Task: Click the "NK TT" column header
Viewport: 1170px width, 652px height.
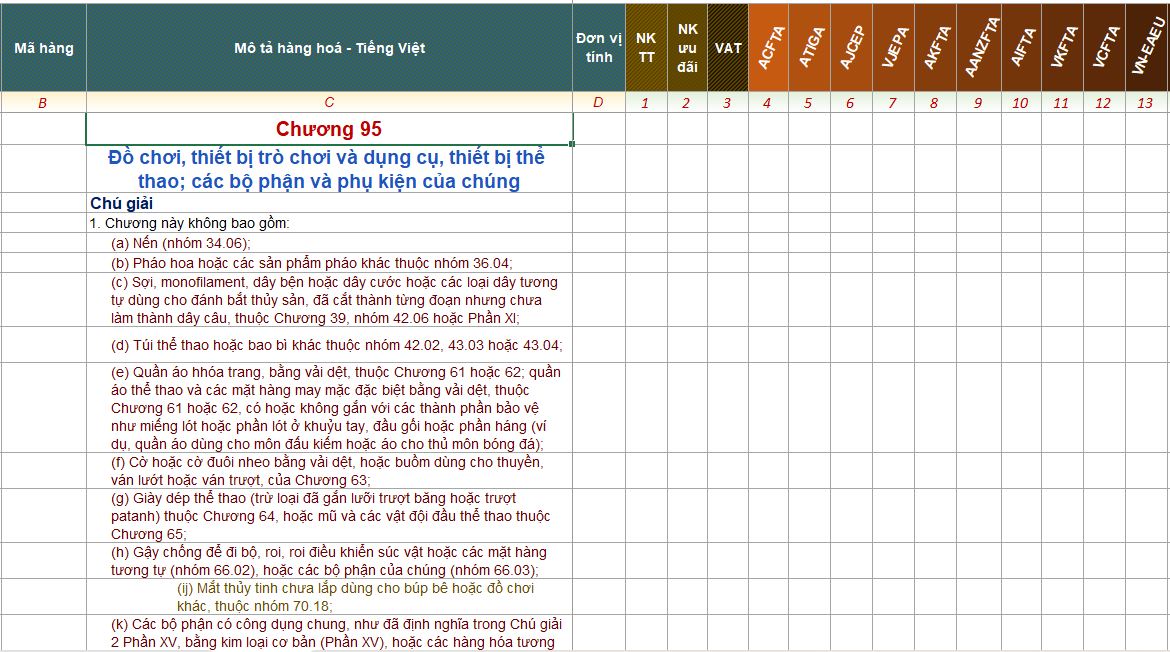Action: [x=644, y=47]
